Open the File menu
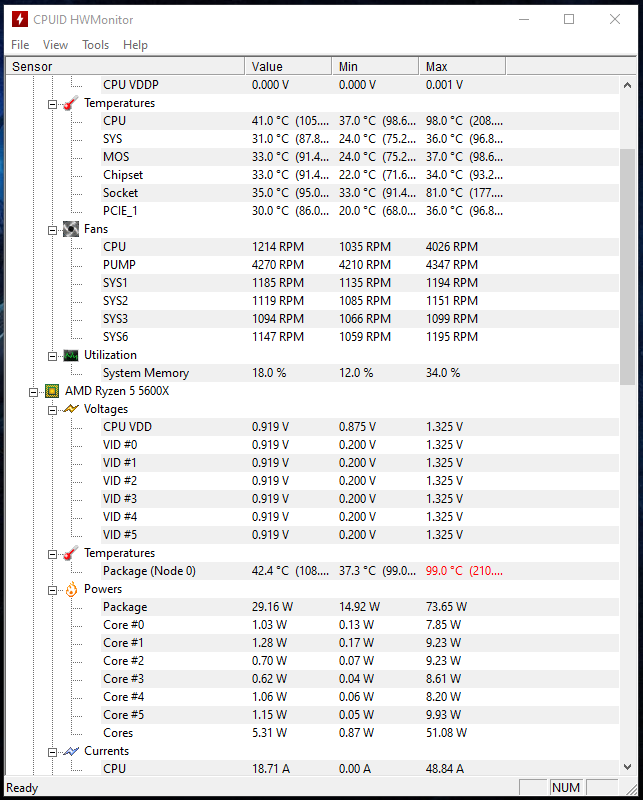Image resolution: width=643 pixels, height=800 pixels. point(19,44)
